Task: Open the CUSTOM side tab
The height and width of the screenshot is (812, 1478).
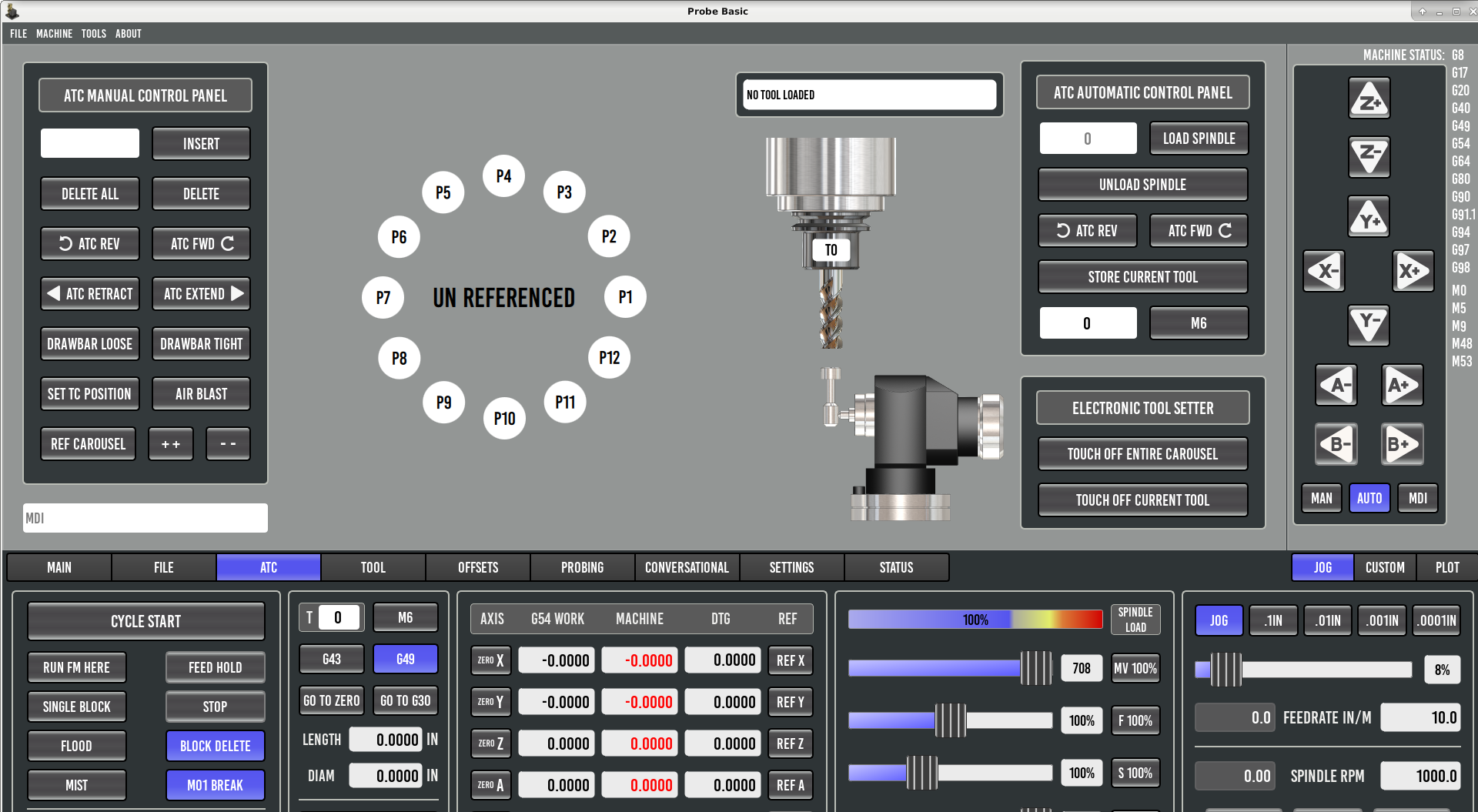Action: point(1385,567)
